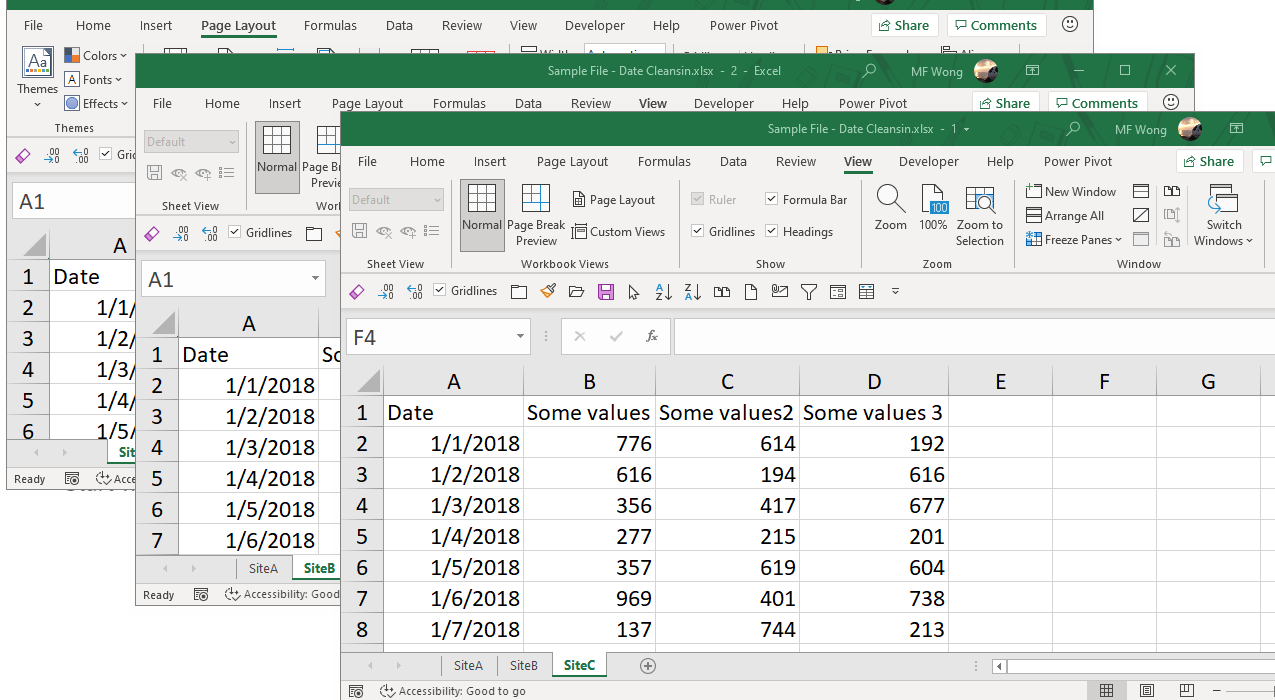The width and height of the screenshot is (1275, 700).
Task: Select the Save icon in the quick access toolbar
Action: (606, 291)
